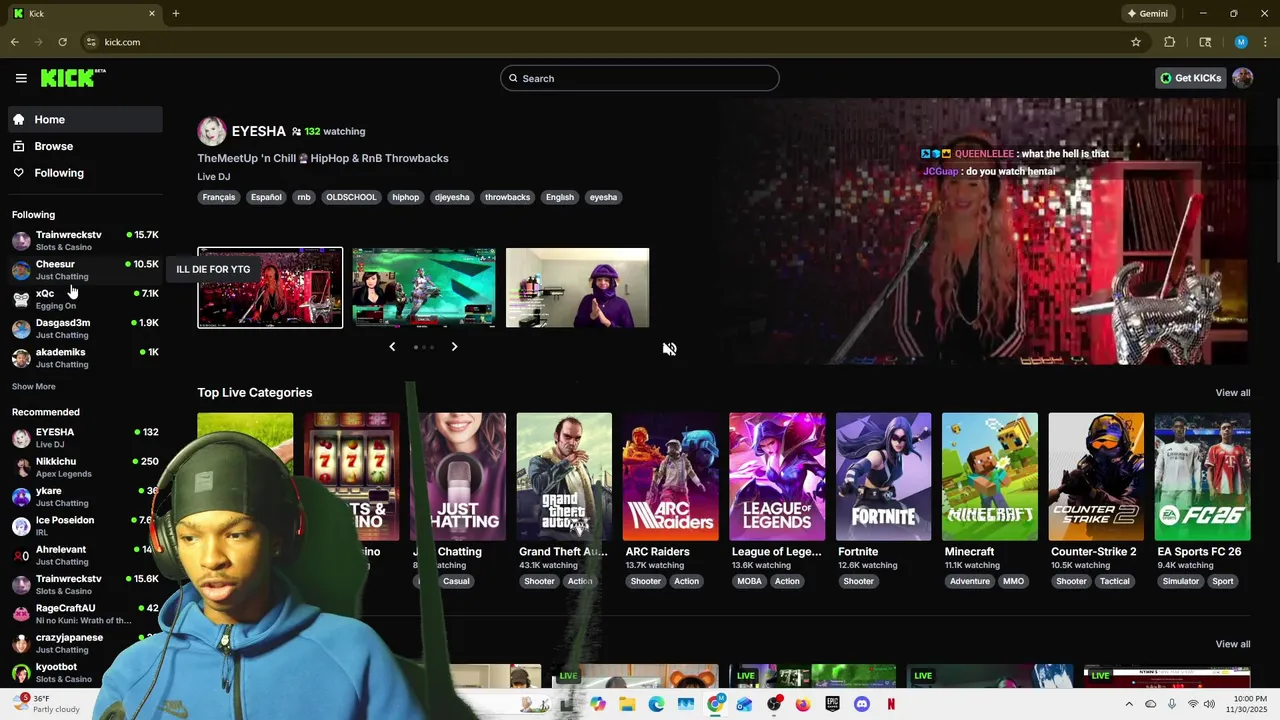This screenshot has height=720, width=1280.
Task: Select the throwbacks tag
Action: pyautogui.click(x=507, y=197)
